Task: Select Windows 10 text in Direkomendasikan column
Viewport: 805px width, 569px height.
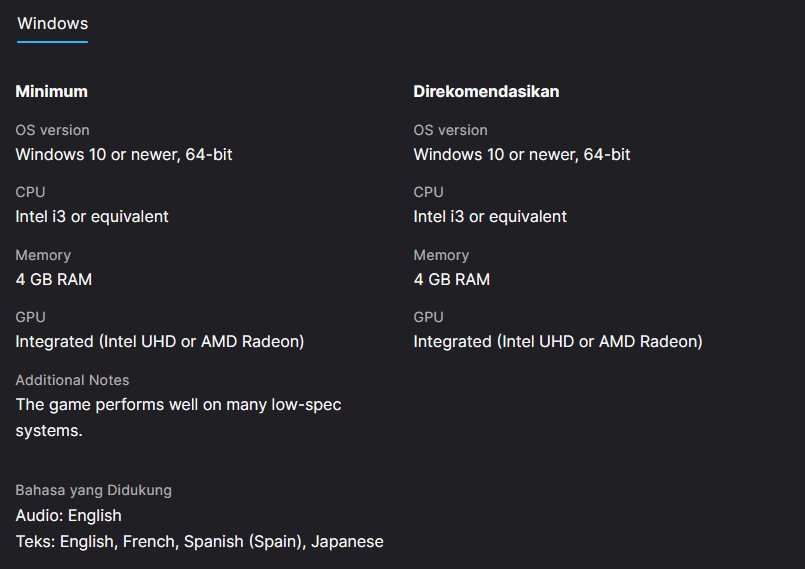Action: pyautogui.click(x=522, y=155)
